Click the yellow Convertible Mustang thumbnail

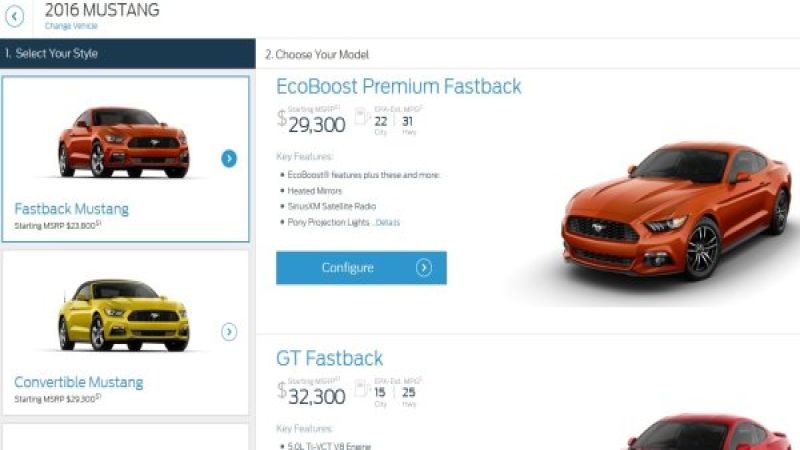pos(123,315)
